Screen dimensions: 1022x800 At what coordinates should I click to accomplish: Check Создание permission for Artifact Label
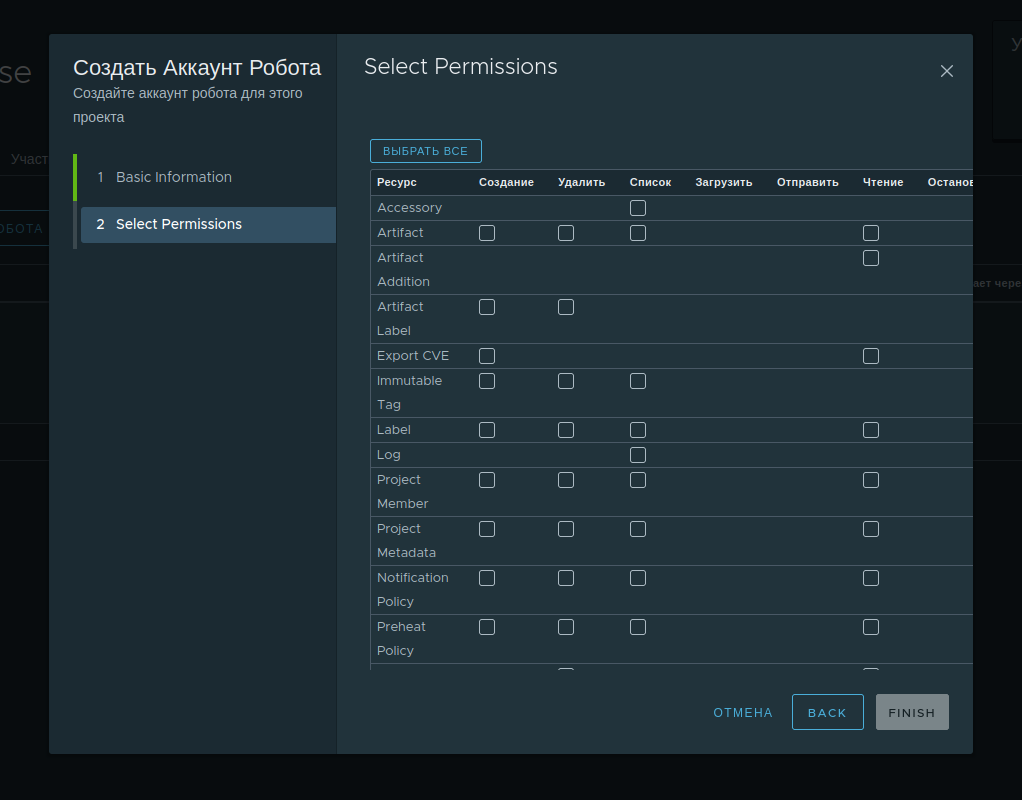[487, 306]
